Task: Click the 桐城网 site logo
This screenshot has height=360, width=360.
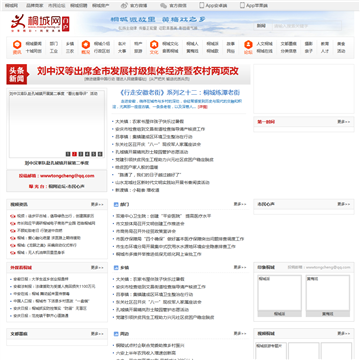Action: [x=40, y=23]
